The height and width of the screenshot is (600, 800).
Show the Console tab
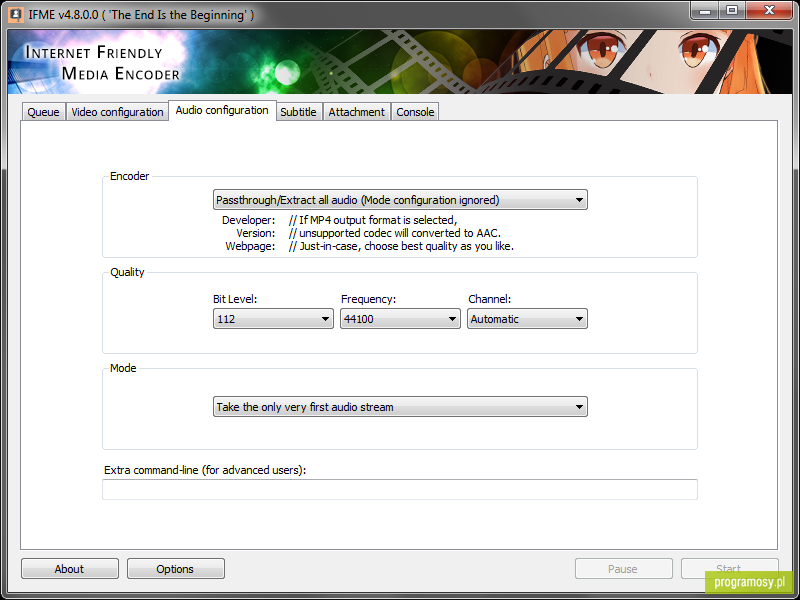tap(415, 112)
